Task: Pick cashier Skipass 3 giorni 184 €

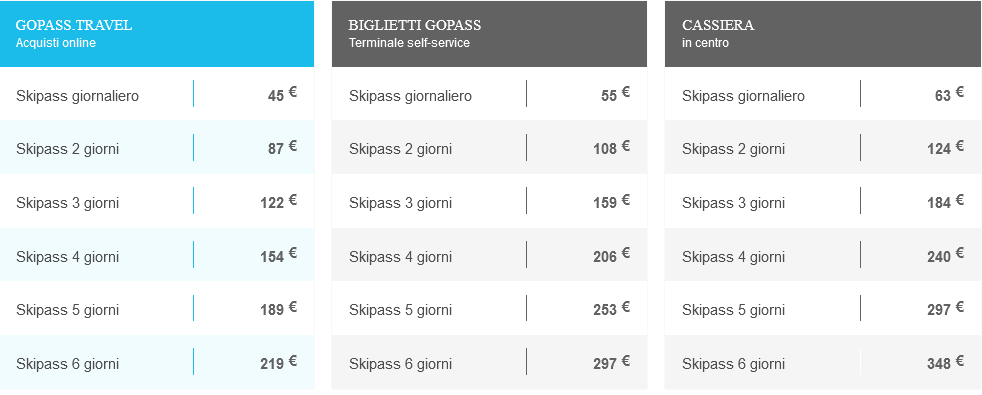Action: [822, 201]
